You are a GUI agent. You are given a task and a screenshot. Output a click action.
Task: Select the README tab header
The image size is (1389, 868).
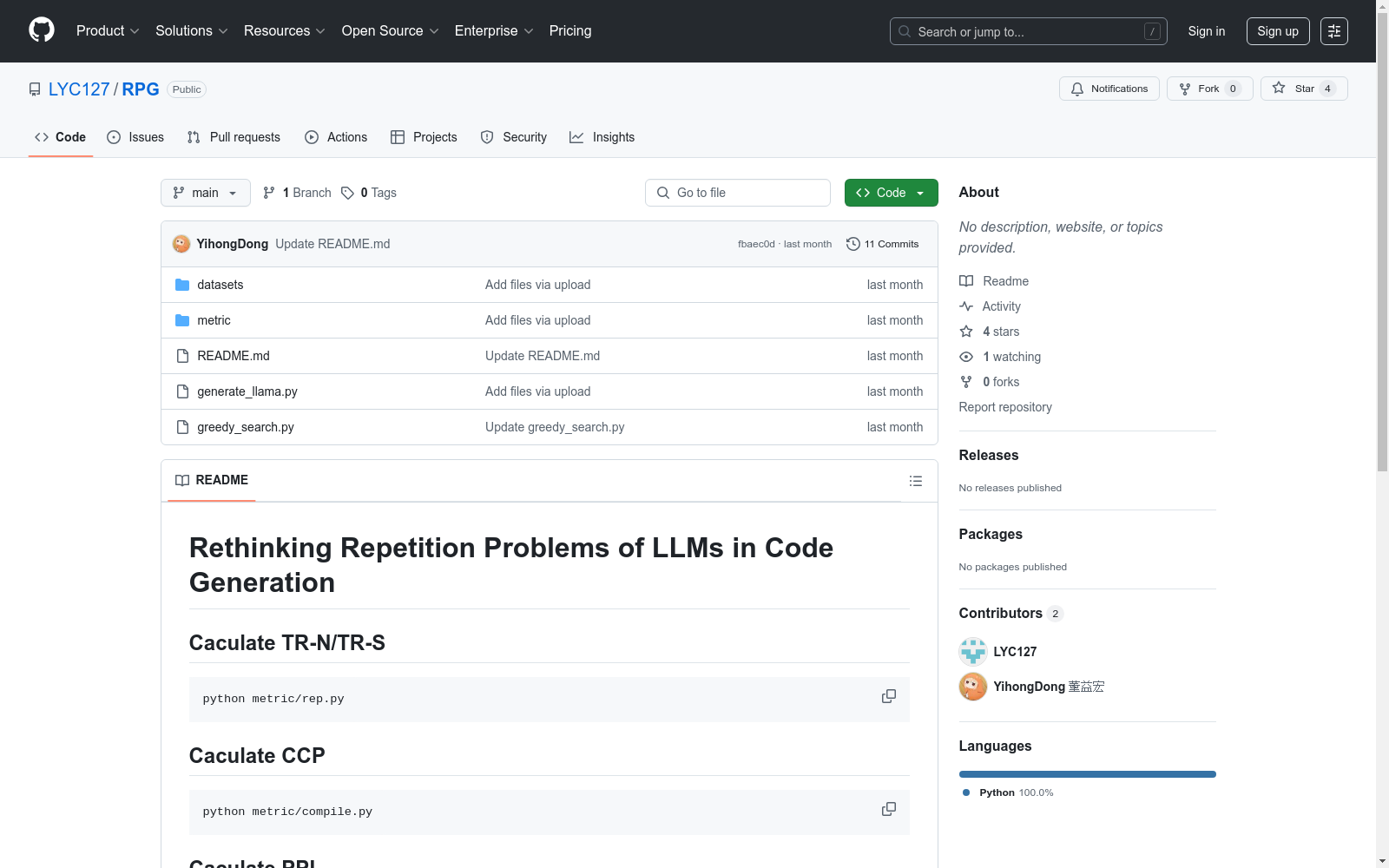coord(212,480)
